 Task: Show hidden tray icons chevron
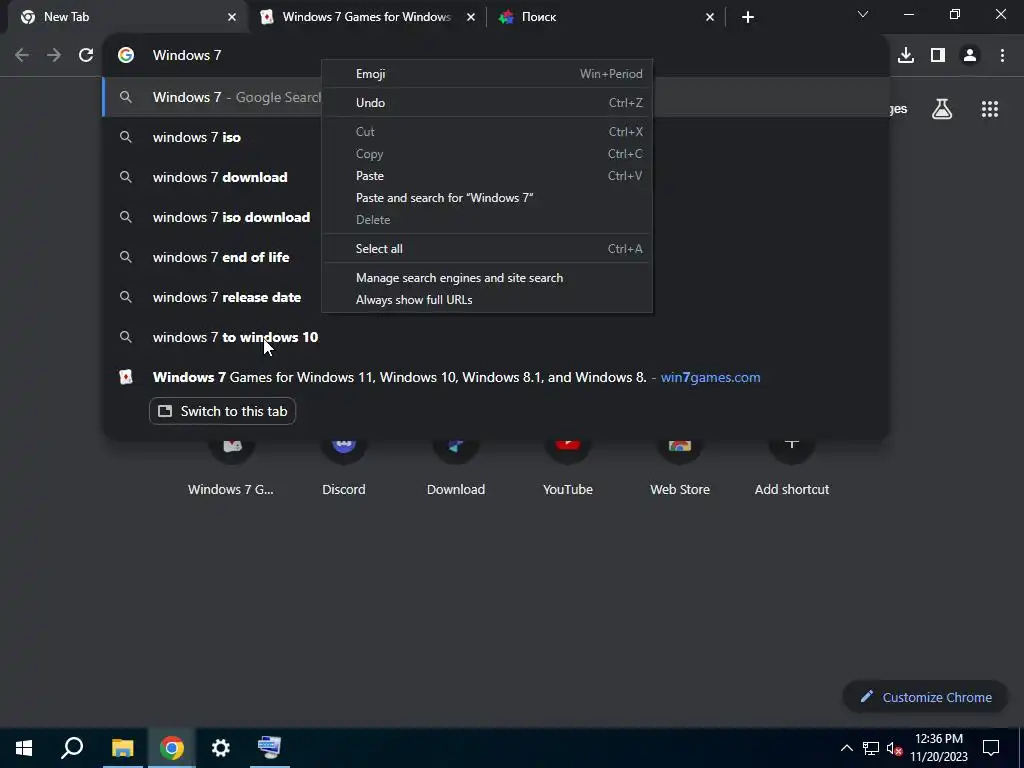tap(846, 748)
